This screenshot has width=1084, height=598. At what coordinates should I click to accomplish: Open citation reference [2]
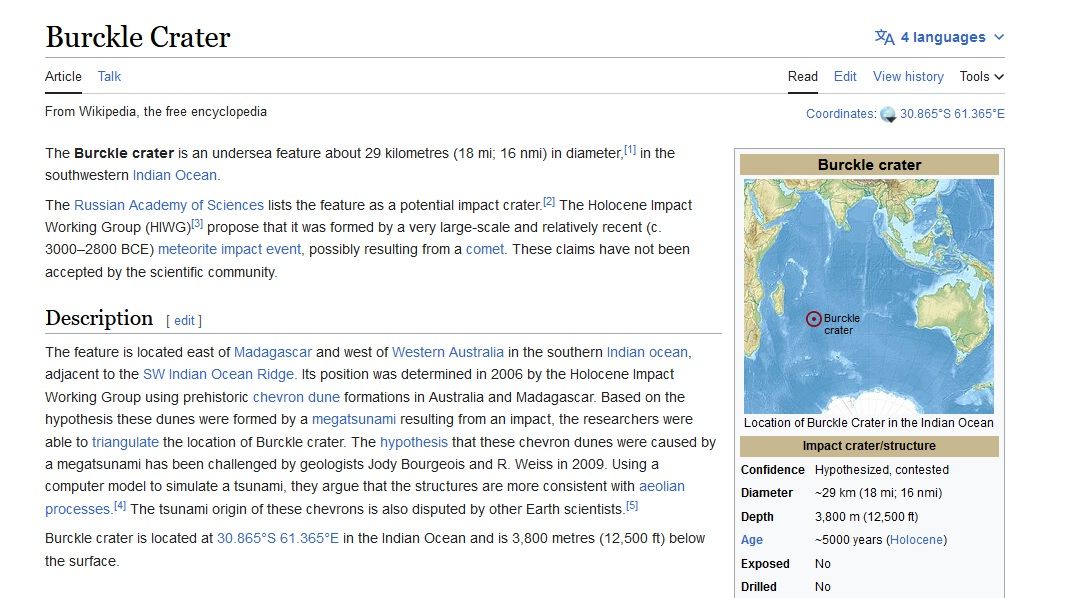coord(549,202)
